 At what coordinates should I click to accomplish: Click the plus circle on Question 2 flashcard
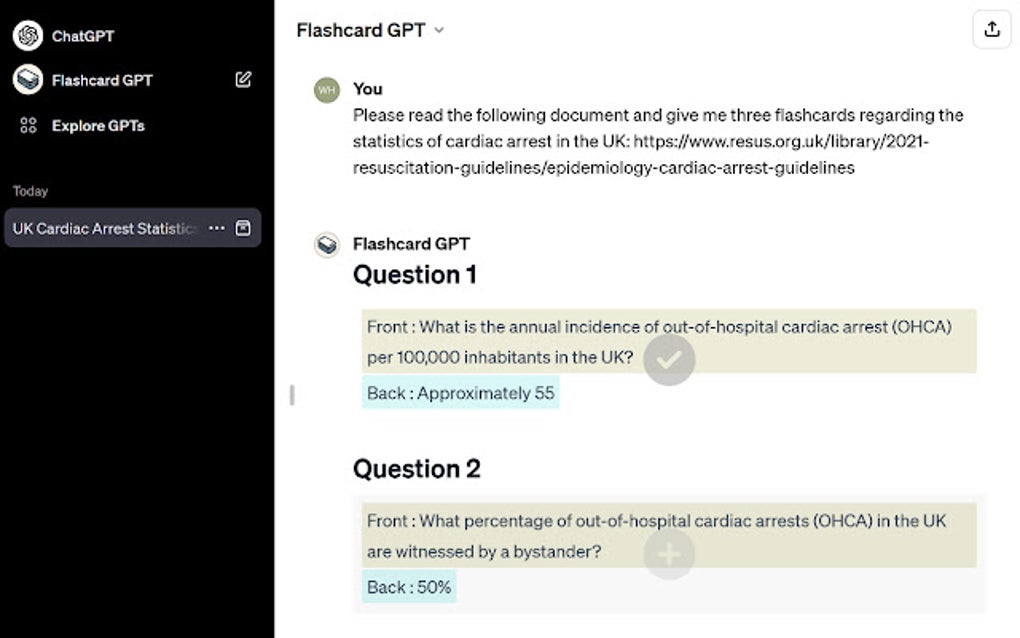tap(669, 553)
